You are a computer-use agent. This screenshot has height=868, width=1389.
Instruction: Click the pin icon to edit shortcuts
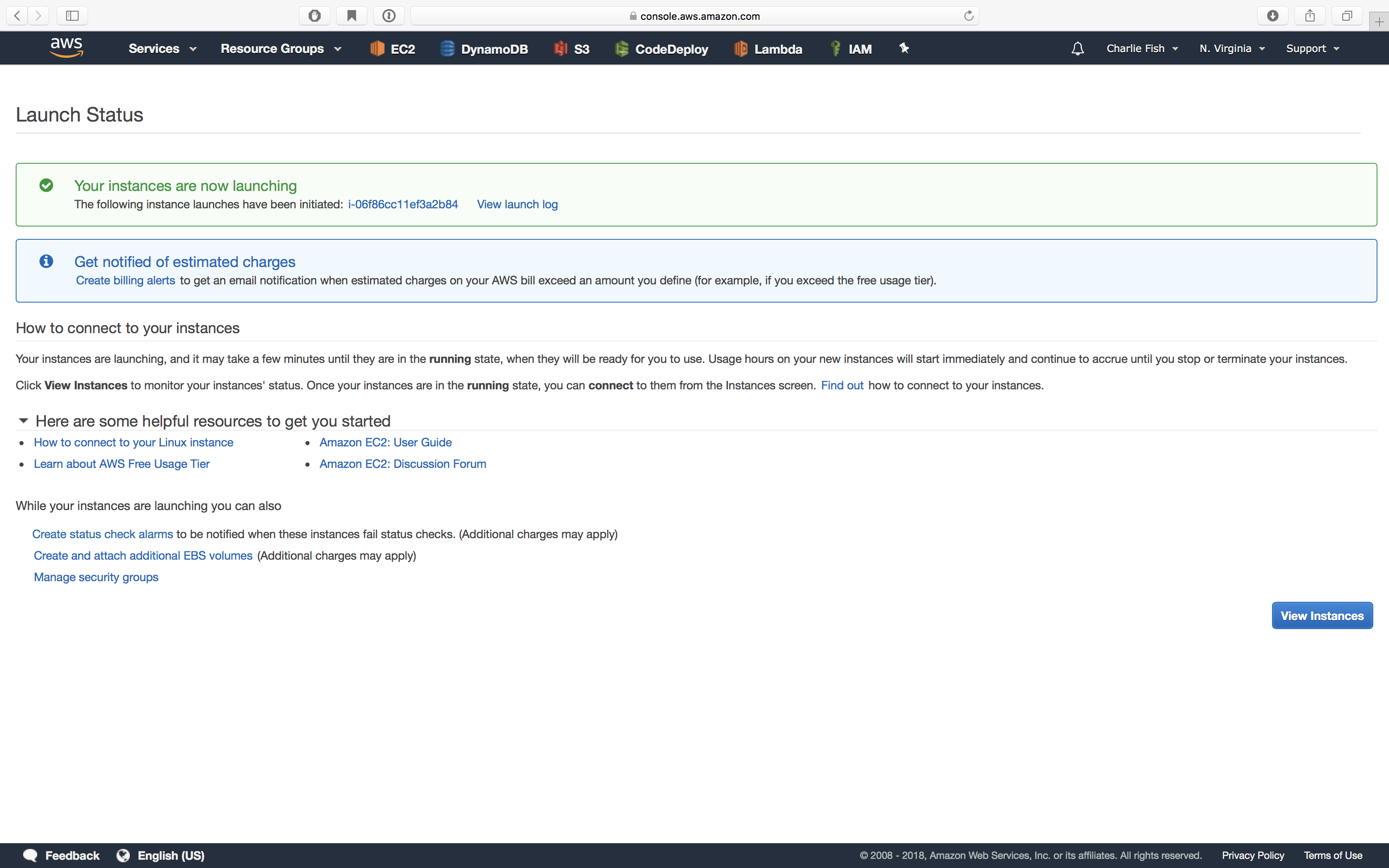[x=904, y=48]
